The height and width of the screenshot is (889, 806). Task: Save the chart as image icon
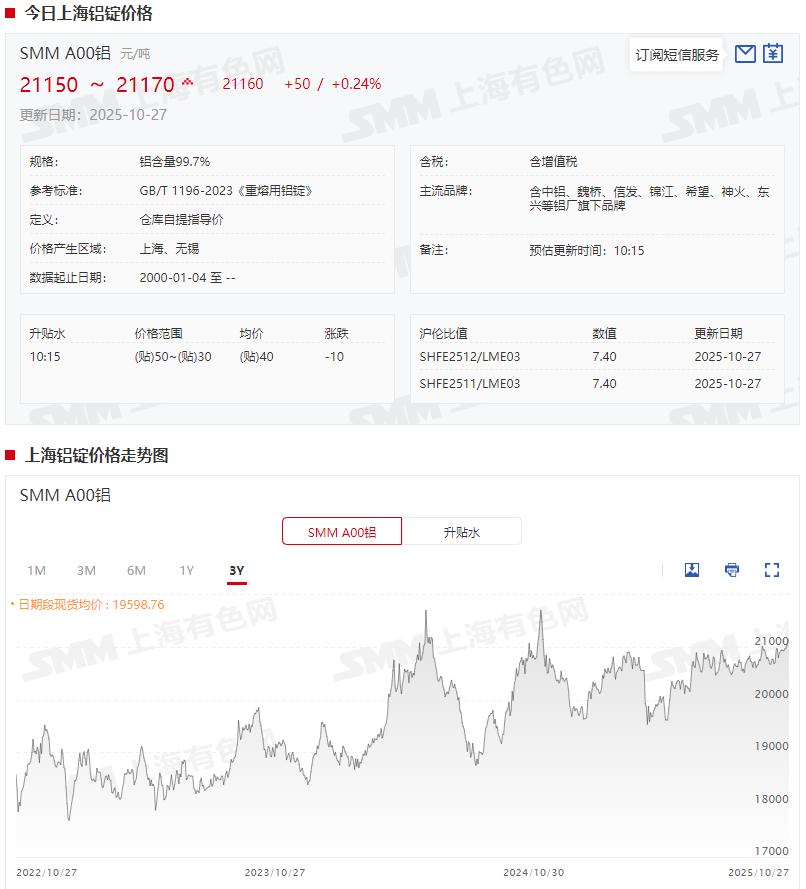pyautogui.click(x=692, y=570)
